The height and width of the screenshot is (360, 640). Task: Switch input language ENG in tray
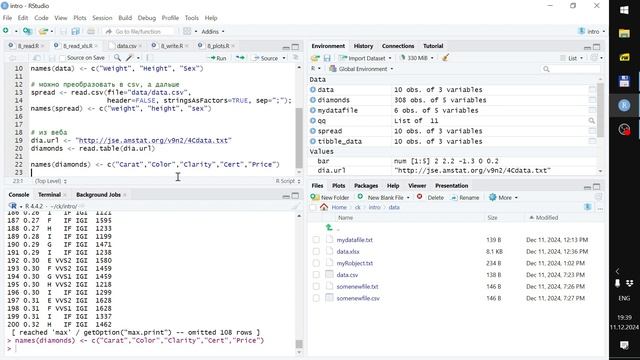624,298
